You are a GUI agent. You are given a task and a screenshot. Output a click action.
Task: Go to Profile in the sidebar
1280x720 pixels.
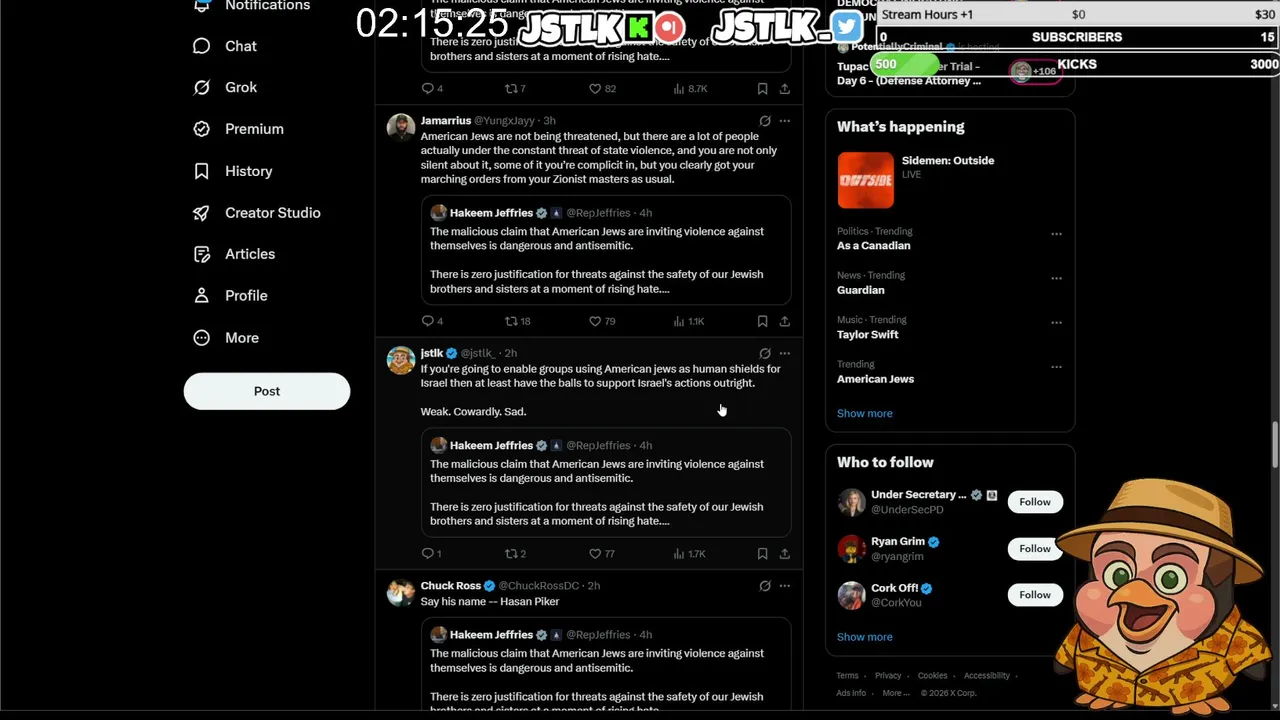point(230,296)
